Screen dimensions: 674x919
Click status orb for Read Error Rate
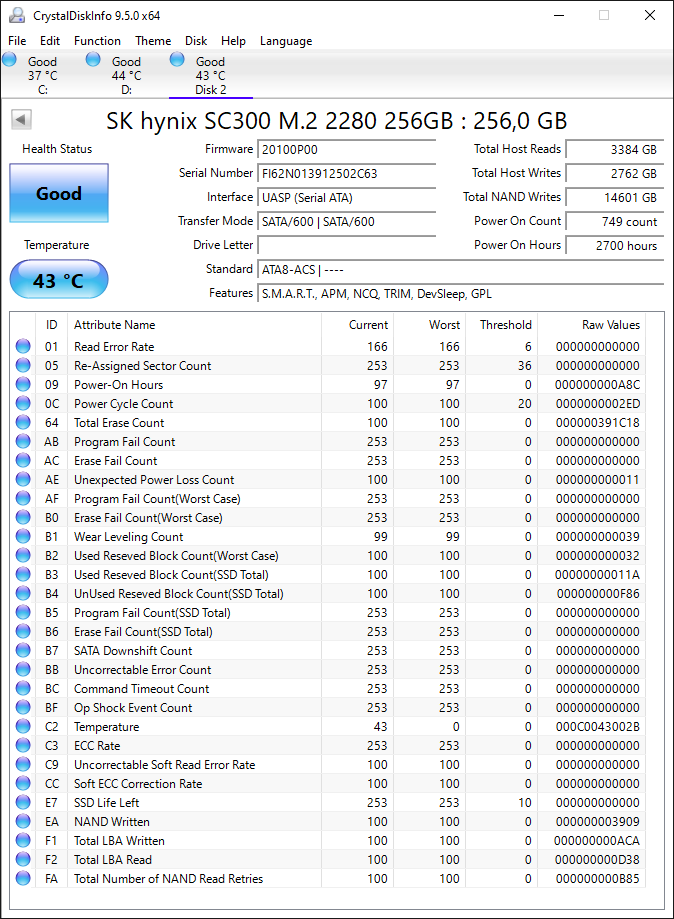23,346
